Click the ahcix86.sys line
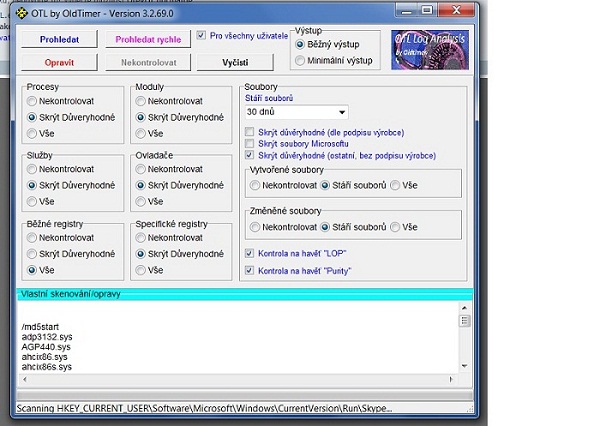 tap(44, 357)
